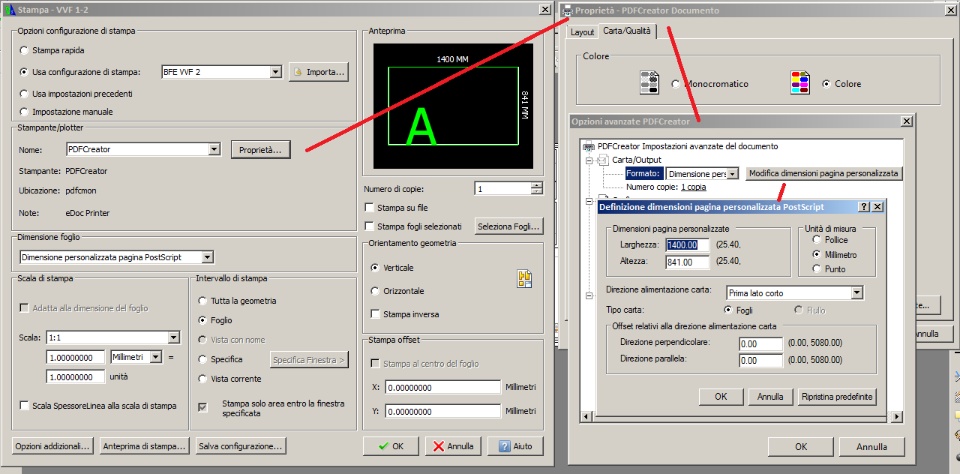This screenshot has height=474, width=960.
Task: Enable Stampa su file checkbox
Action: pos(369,208)
